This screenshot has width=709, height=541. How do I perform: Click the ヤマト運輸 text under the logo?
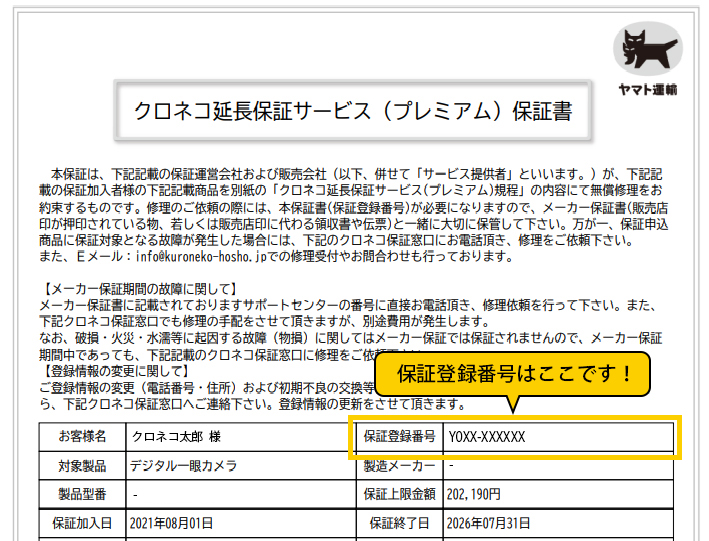[x=648, y=90]
